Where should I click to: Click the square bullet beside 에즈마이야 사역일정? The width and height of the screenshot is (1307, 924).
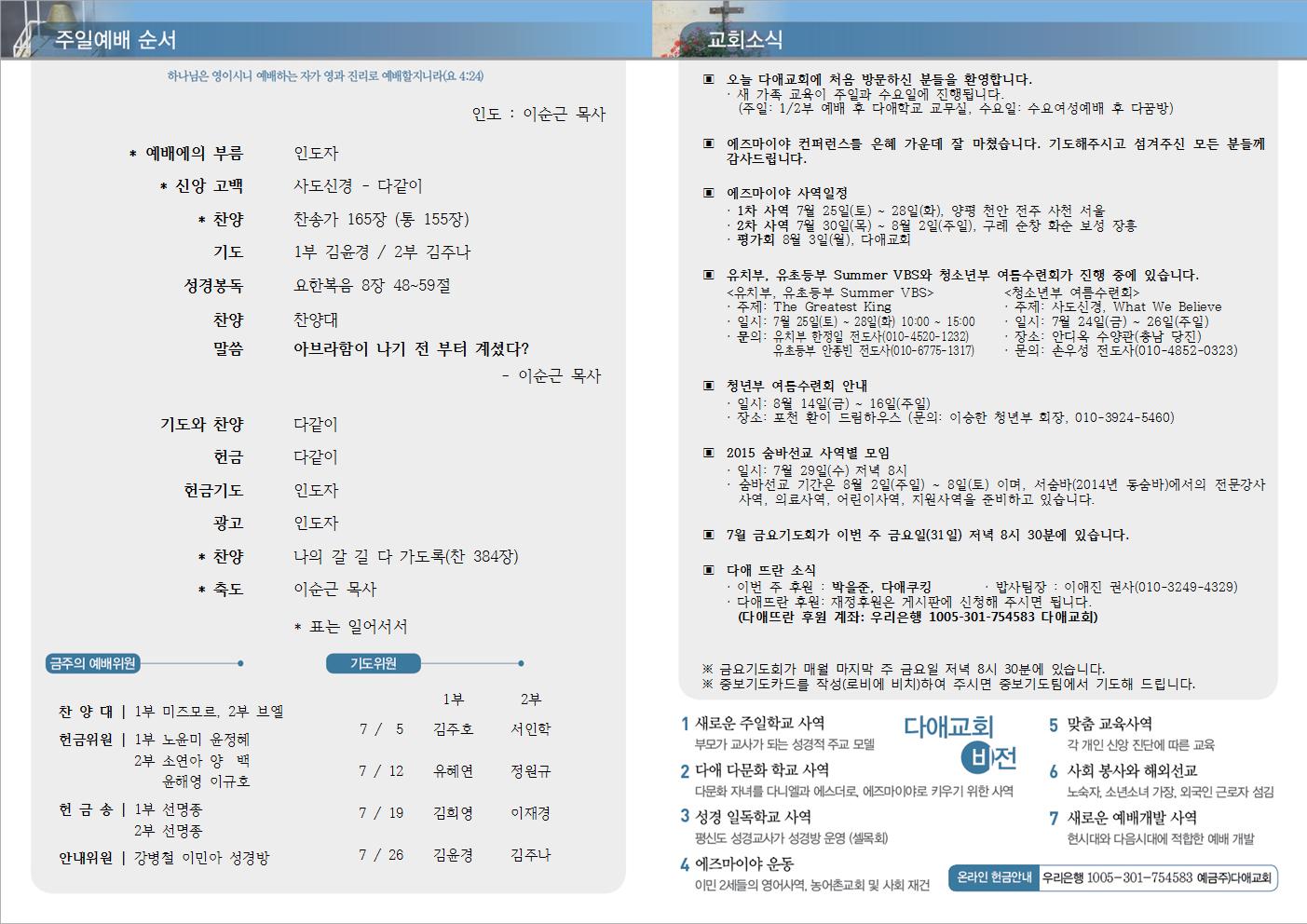coord(709,193)
